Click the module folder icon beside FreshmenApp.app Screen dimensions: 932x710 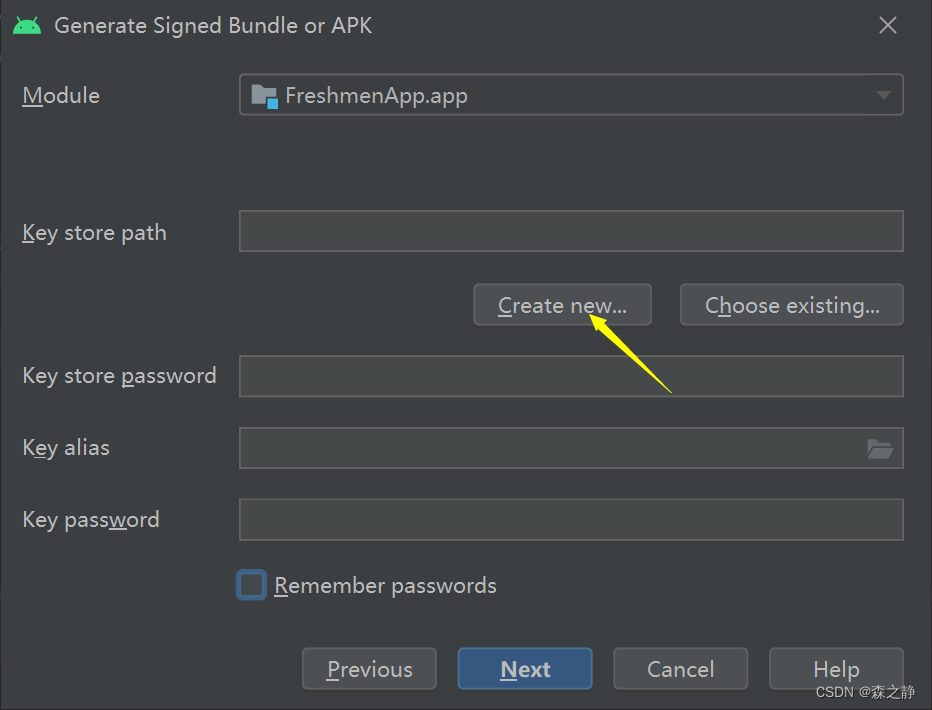pos(263,95)
